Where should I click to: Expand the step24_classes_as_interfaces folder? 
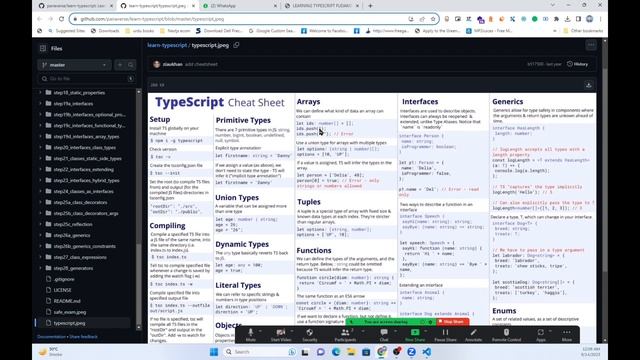tap(40, 191)
